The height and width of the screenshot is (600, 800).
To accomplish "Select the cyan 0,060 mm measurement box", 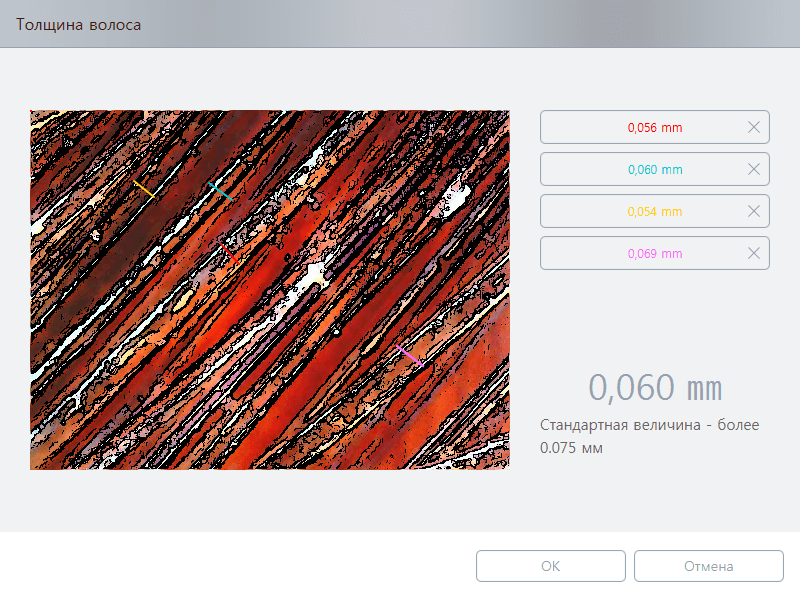I will point(655,169).
